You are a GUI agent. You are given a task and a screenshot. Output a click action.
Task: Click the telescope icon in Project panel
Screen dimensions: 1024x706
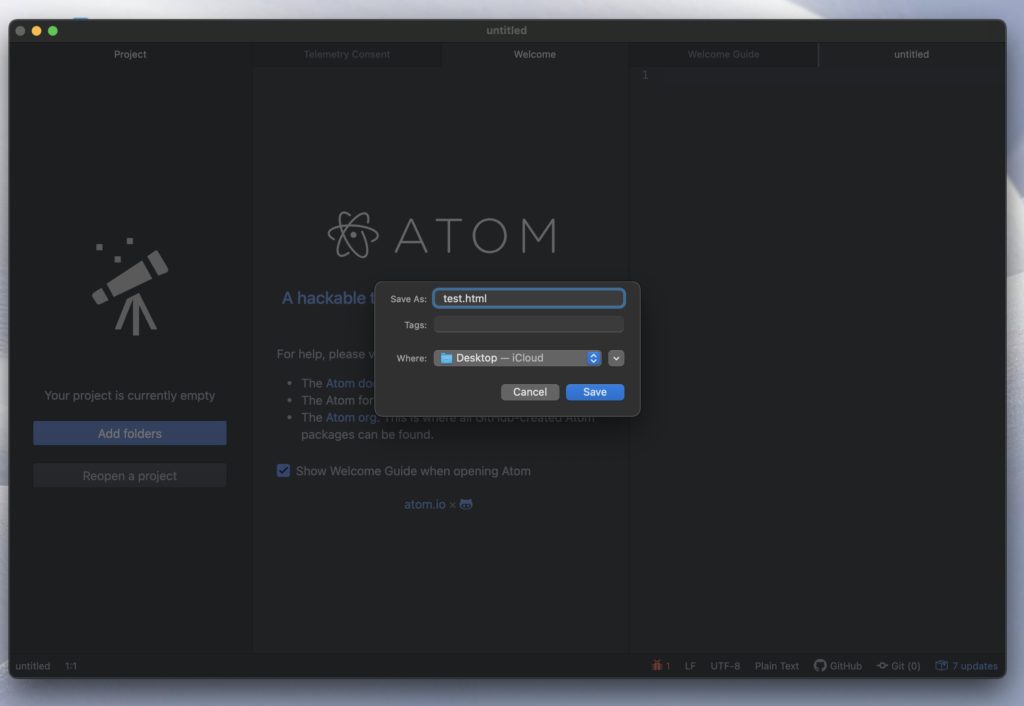[130, 287]
